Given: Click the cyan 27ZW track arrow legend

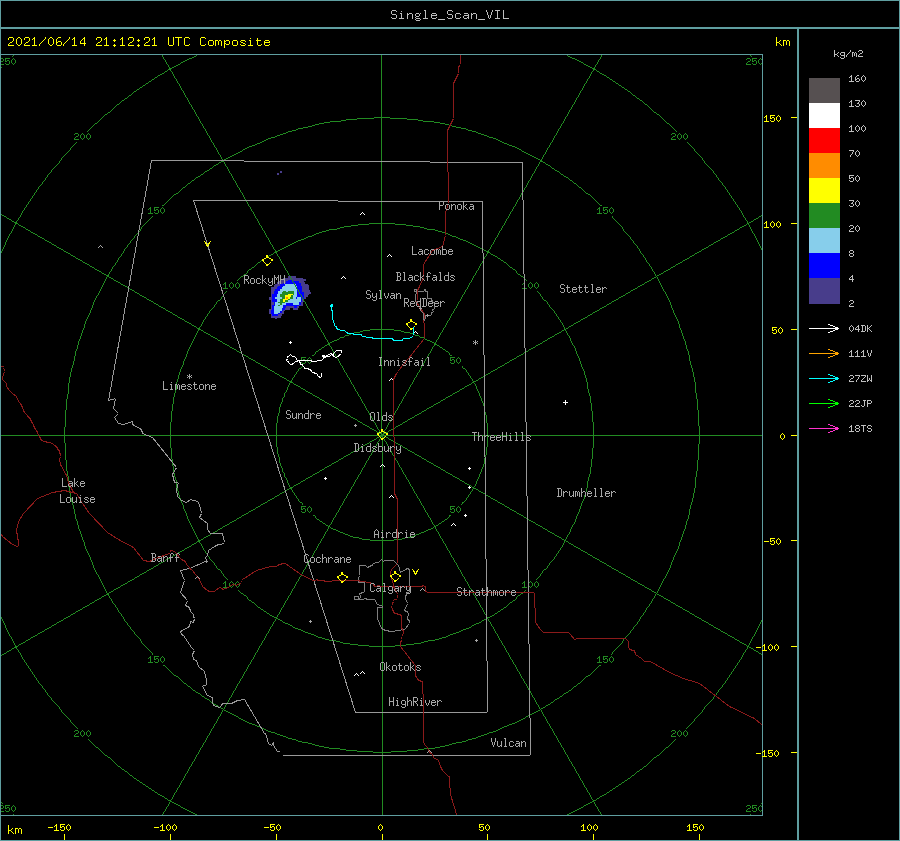Looking at the screenshot, I should pyautogui.click(x=824, y=378).
